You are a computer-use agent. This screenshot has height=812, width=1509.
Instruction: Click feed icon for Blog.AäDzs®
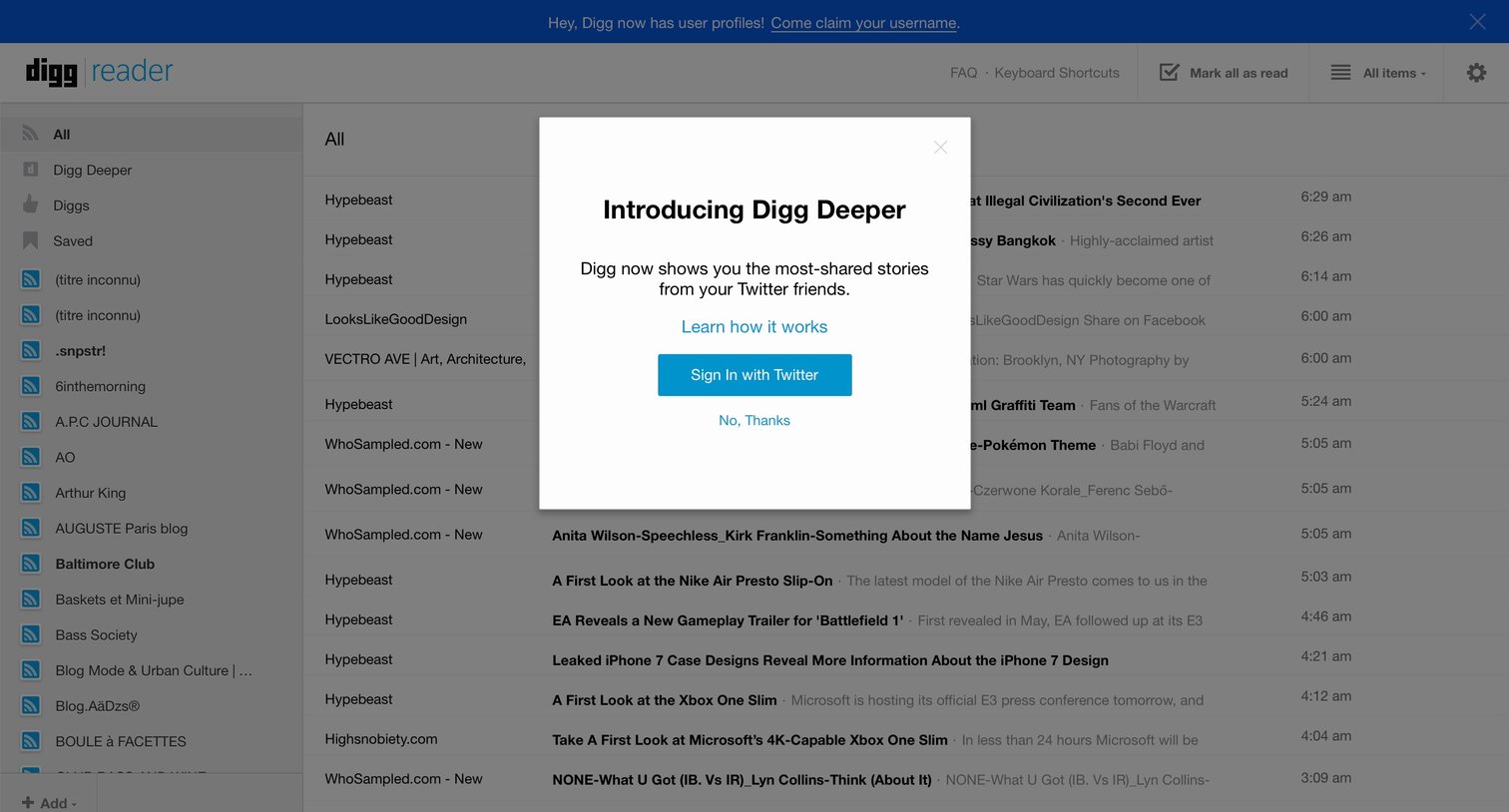pos(31,705)
